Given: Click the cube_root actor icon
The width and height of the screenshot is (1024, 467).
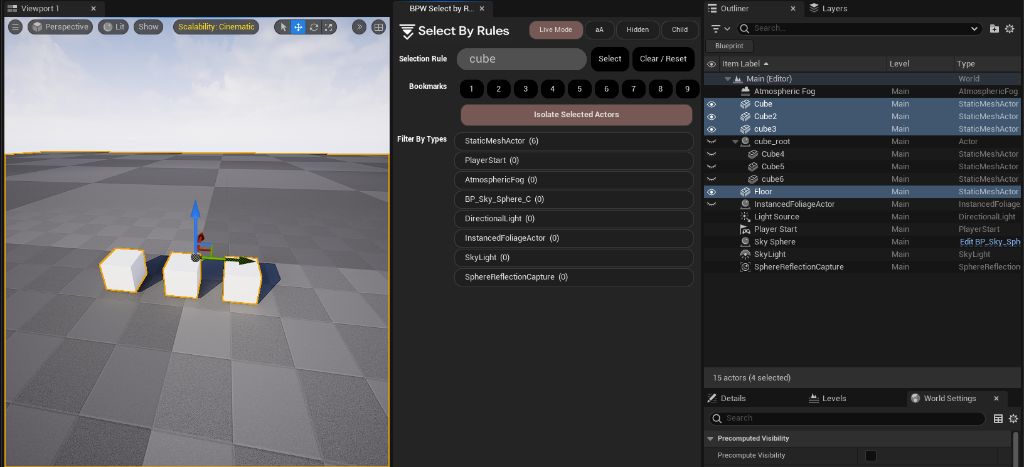Looking at the screenshot, I should point(744,142).
